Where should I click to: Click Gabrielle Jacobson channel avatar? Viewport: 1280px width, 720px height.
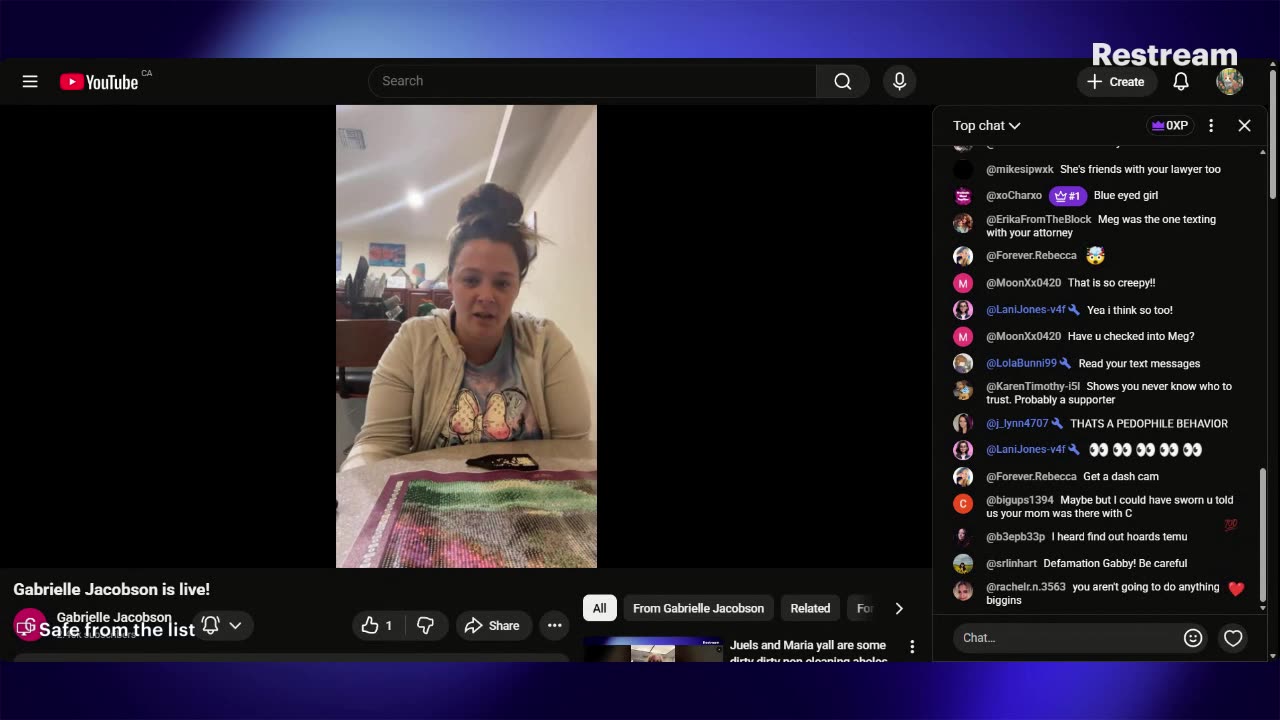tap(29, 625)
